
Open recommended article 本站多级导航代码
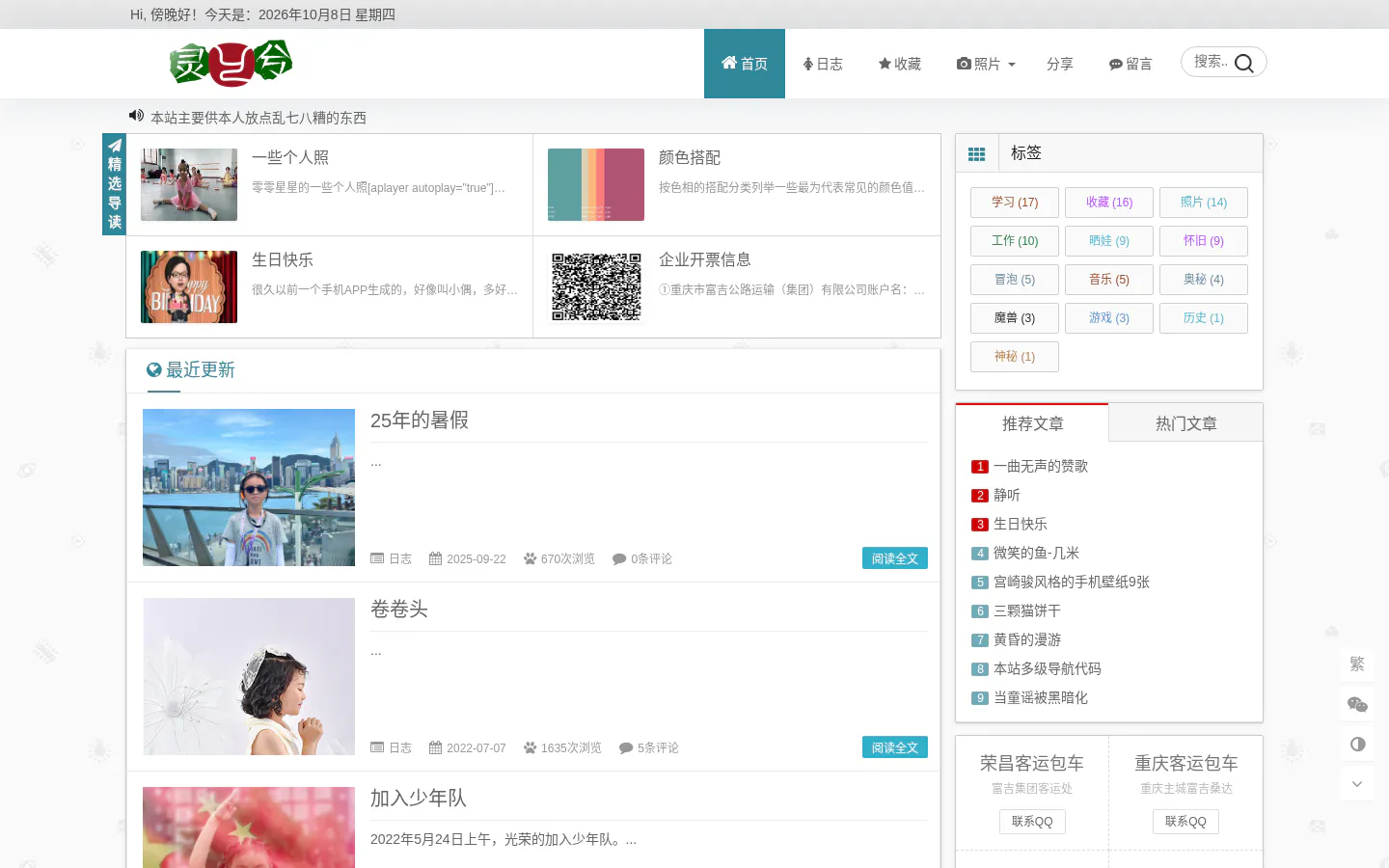tap(1048, 668)
